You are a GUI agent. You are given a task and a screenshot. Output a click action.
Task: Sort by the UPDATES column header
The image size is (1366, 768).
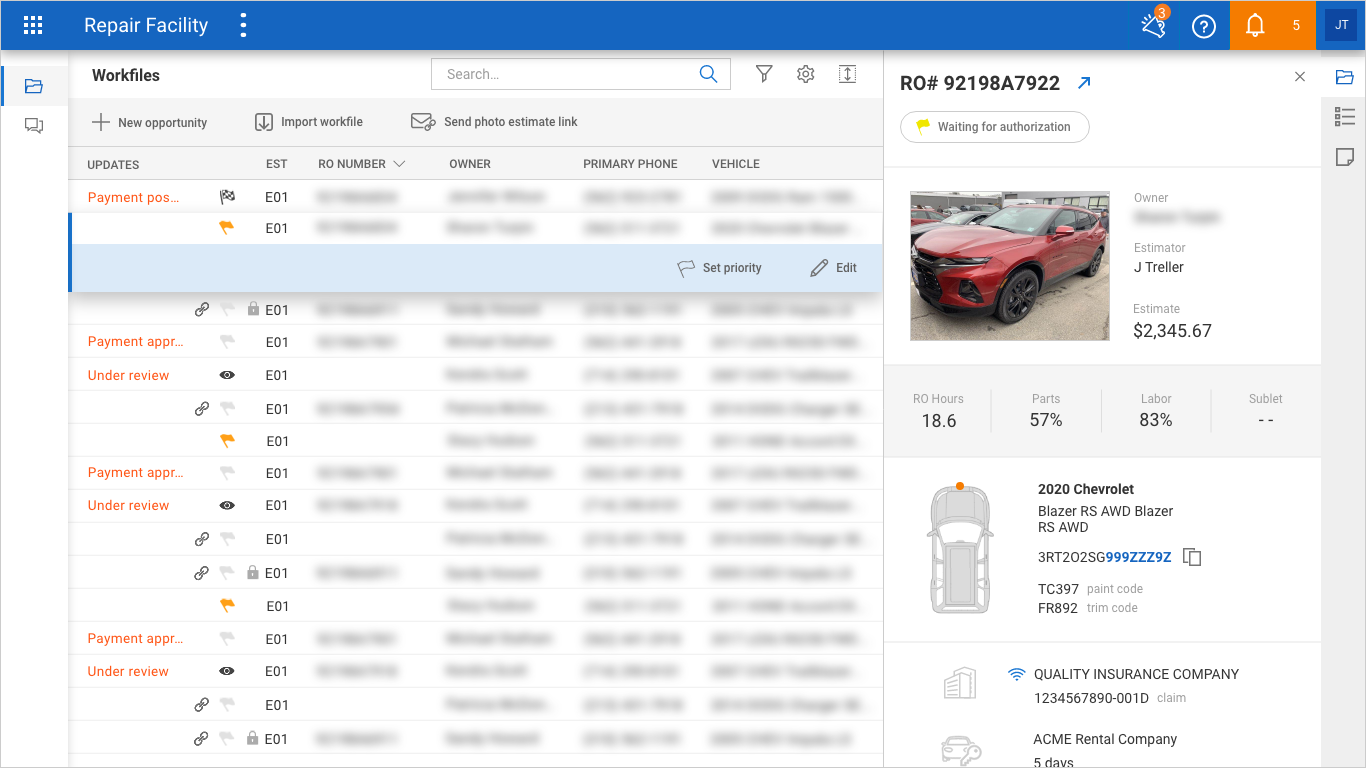point(113,164)
